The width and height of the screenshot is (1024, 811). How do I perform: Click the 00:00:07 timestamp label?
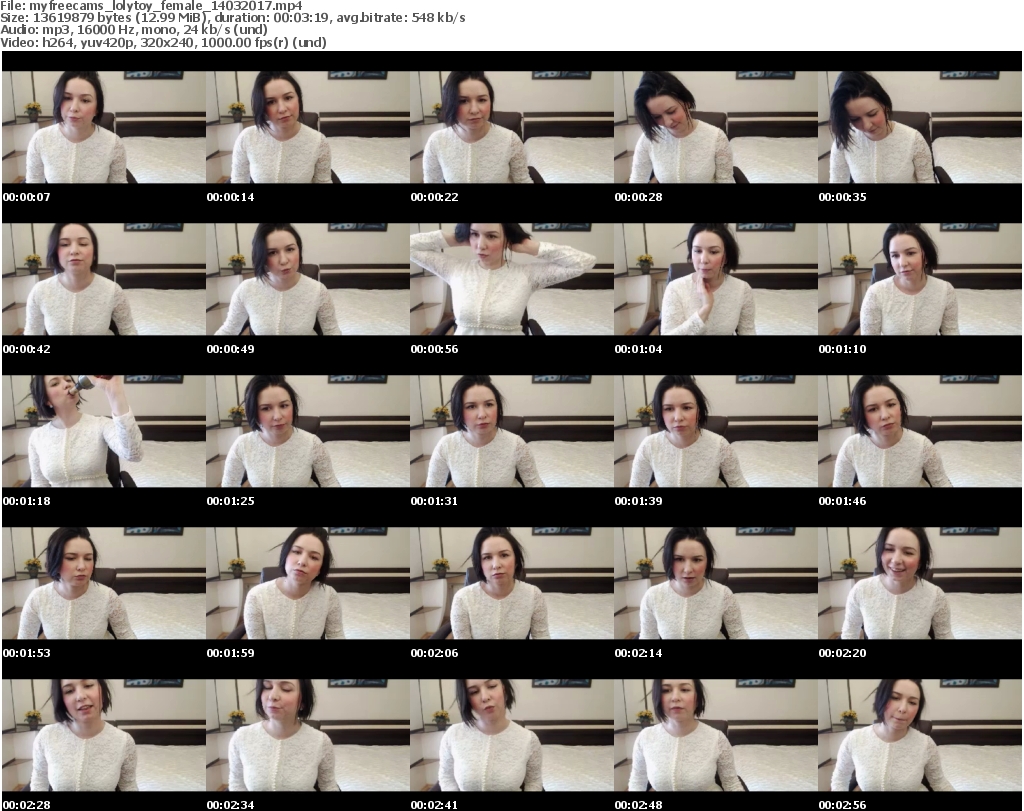pos(26,197)
